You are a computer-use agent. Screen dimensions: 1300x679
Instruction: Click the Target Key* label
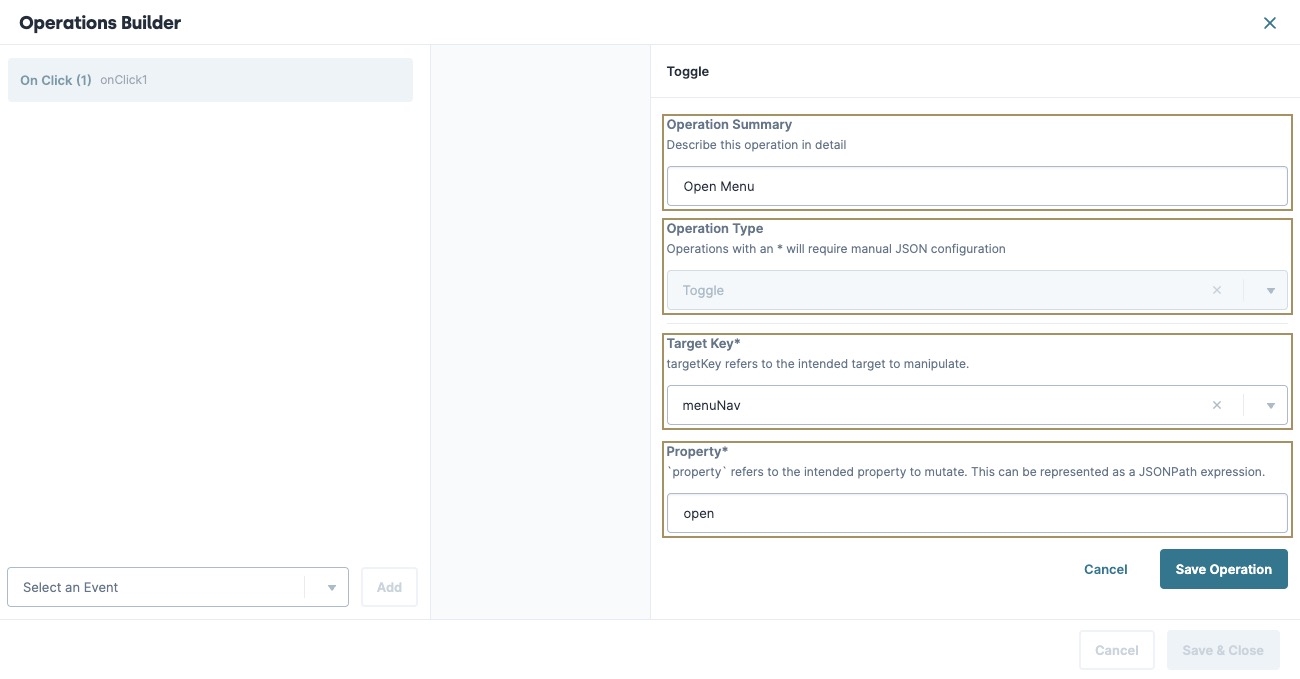[x=703, y=344]
